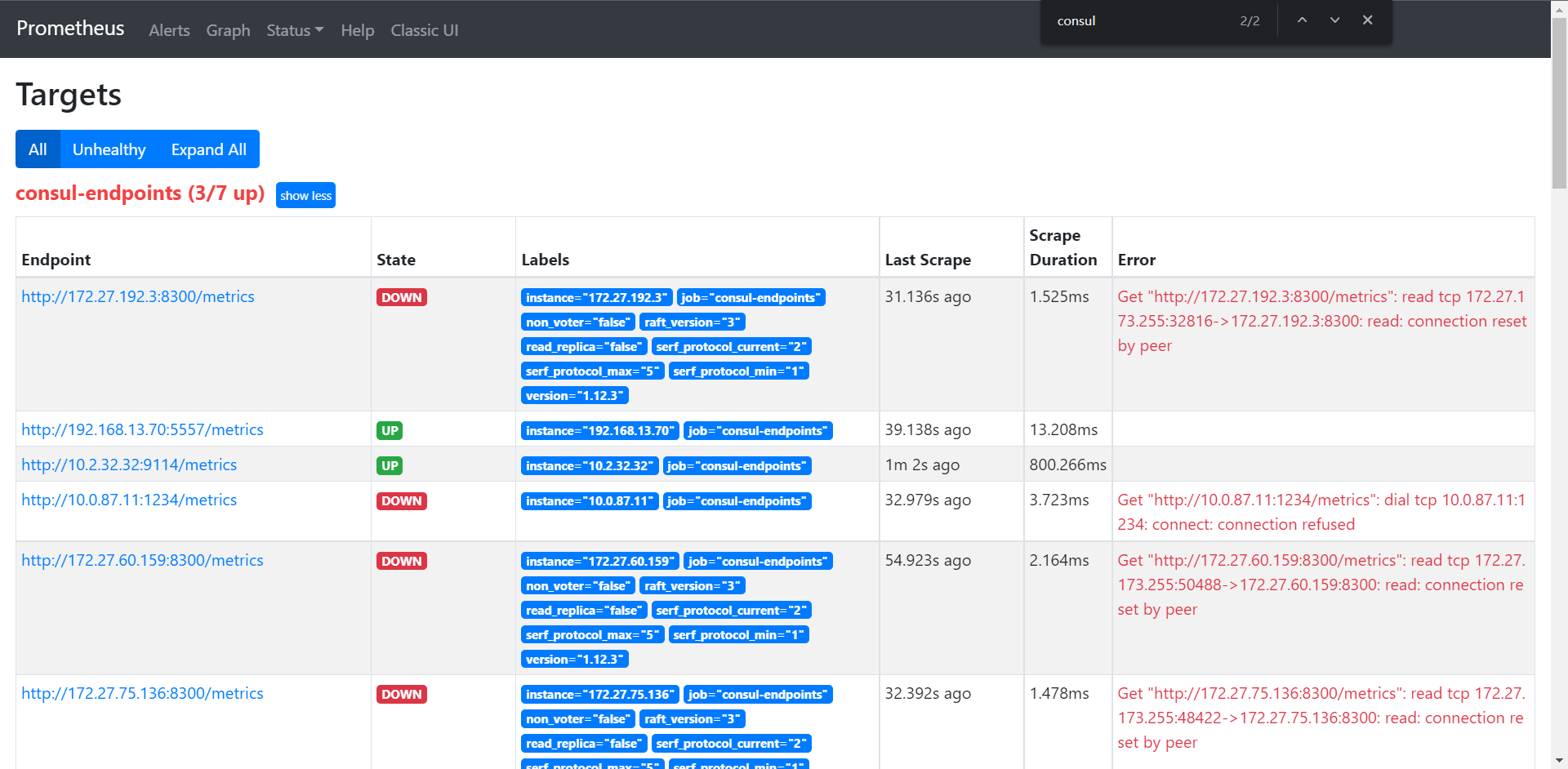The width and height of the screenshot is (1568, 769).
Task: Click the 2/2 match counter
Action: point(1249,21)
